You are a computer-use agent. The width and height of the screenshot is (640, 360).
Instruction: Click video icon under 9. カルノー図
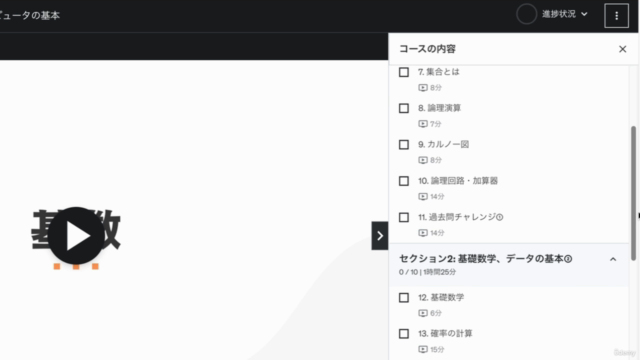pos(423,160)
